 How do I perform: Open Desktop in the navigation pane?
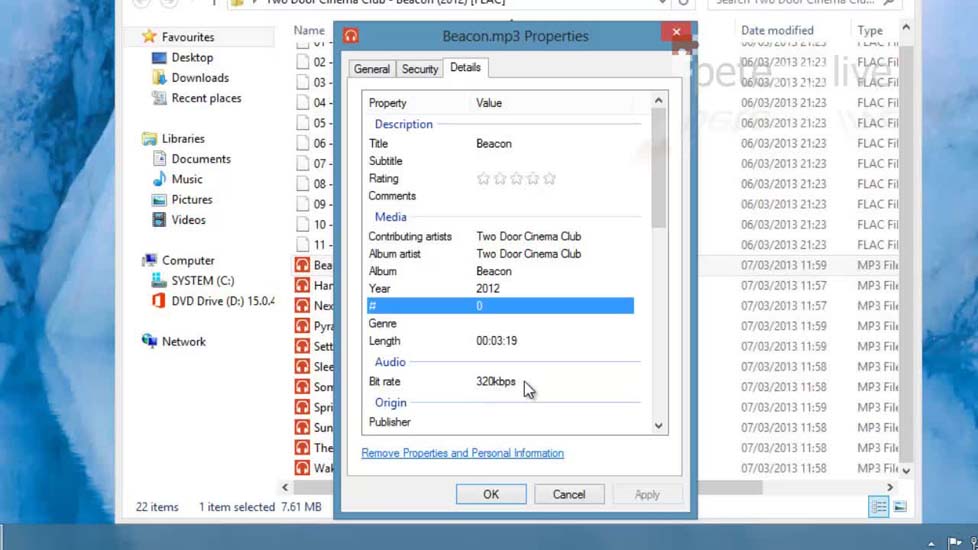click(x=191, y=57)
